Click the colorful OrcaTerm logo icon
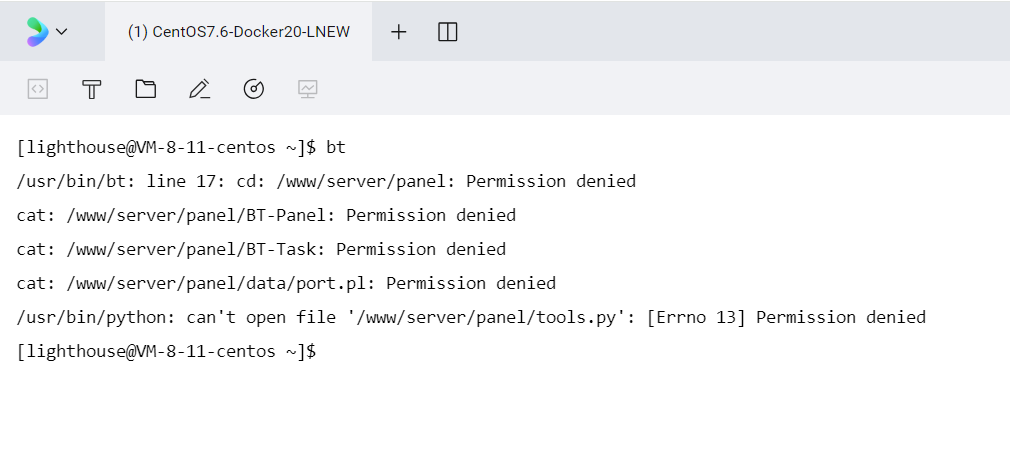This screenshot has width=1010, height=451. click(x=37, y=32)
